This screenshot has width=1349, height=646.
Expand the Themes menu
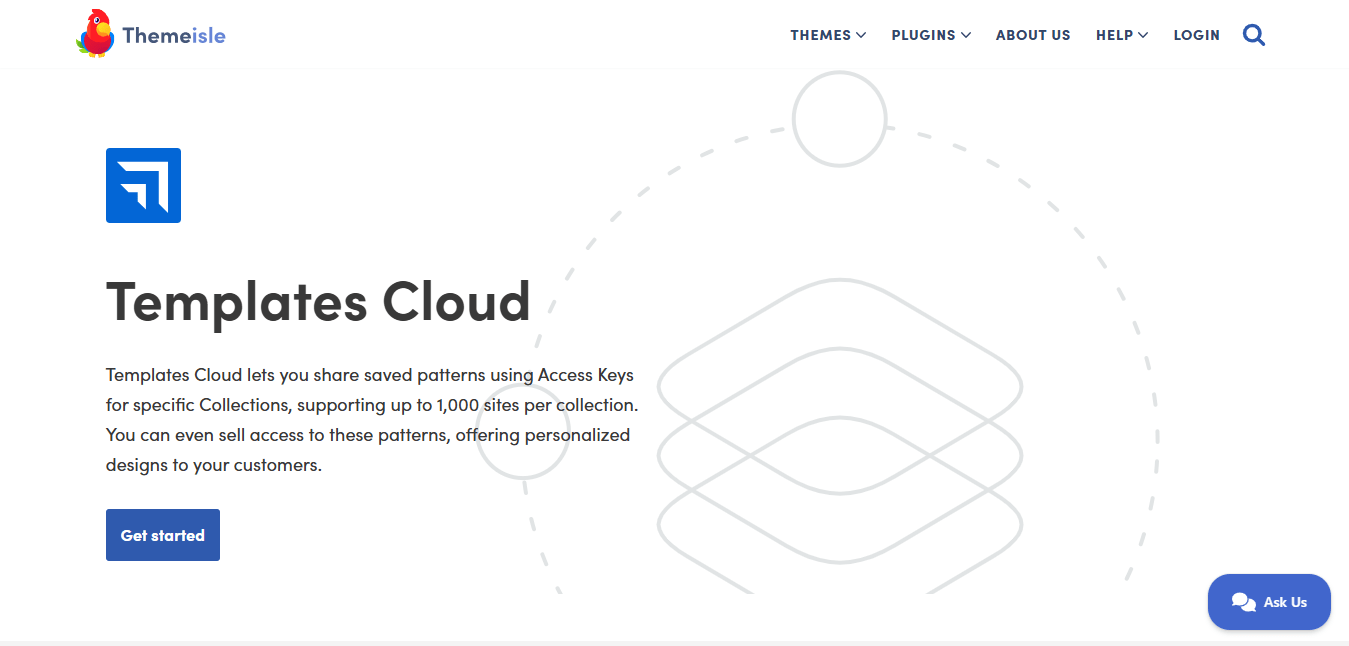(828, 35)
